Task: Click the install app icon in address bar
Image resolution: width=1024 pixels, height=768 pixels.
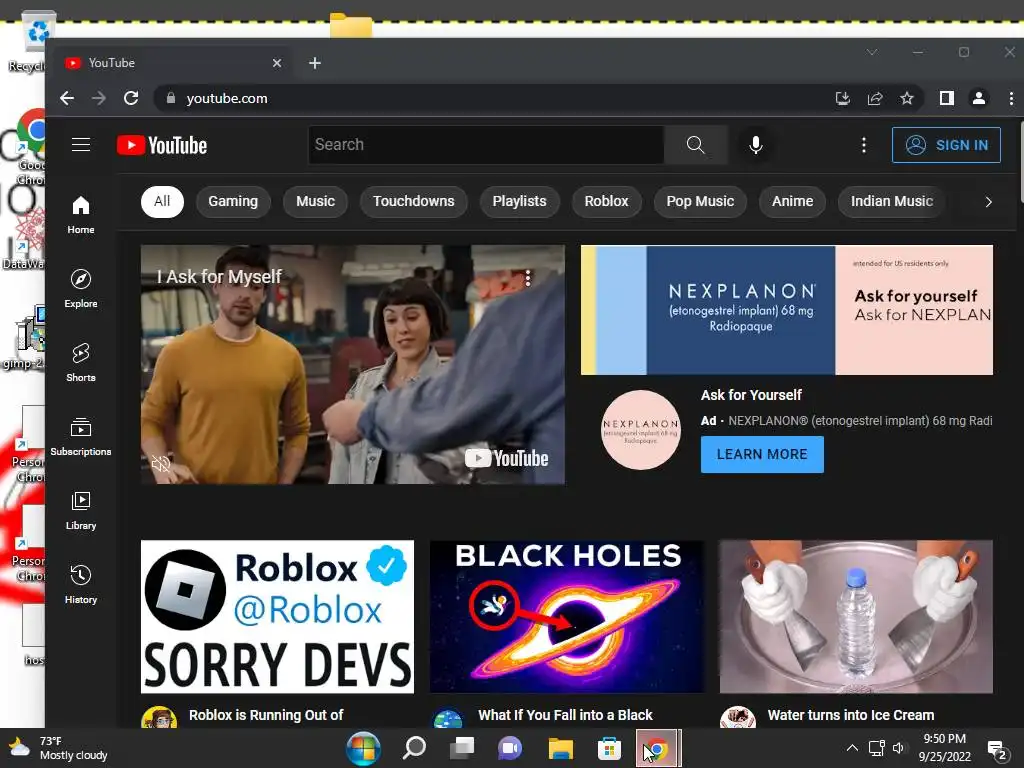Action: click(842, 98)
